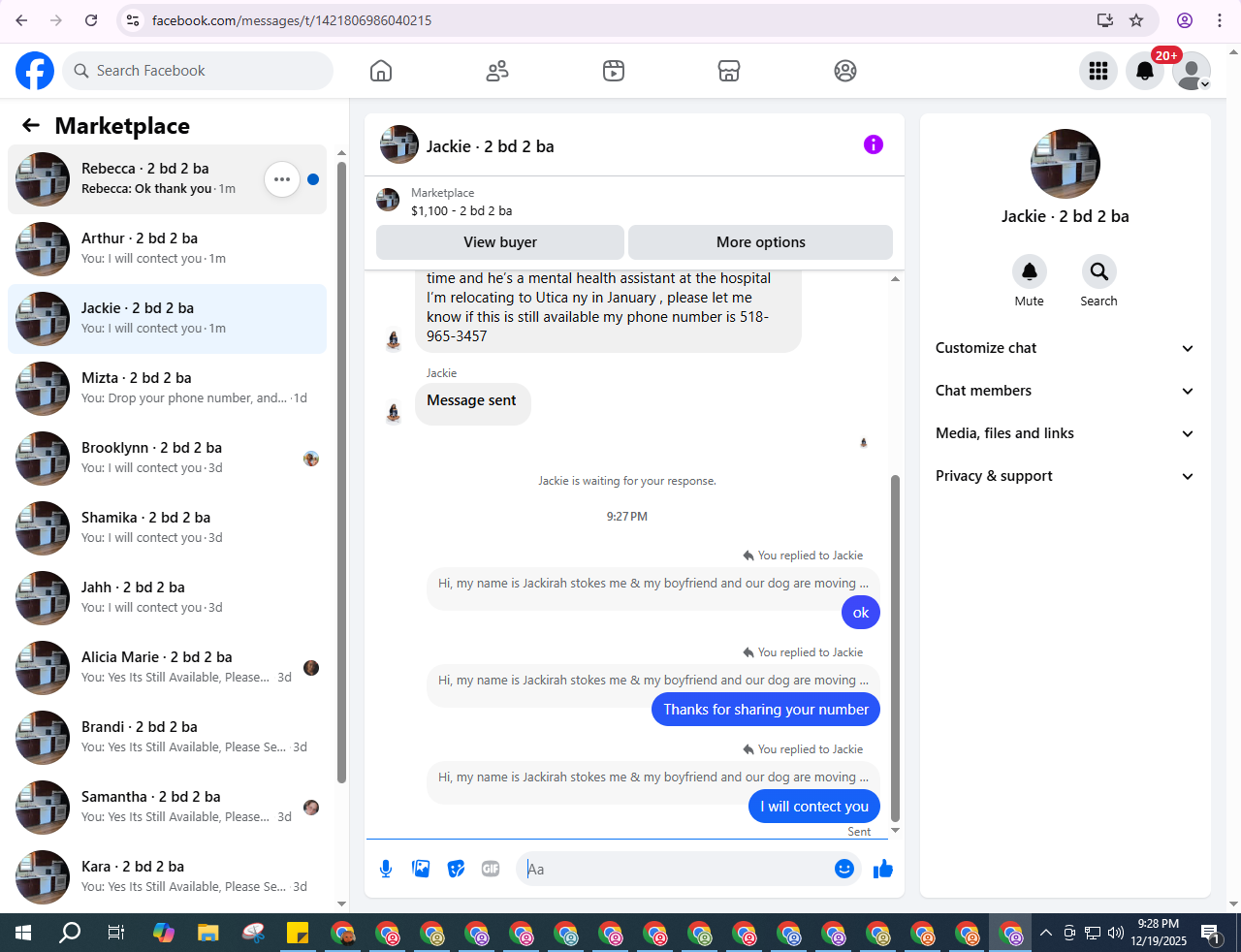
Task: Click the View buyer button
Action: coord(500,242)
